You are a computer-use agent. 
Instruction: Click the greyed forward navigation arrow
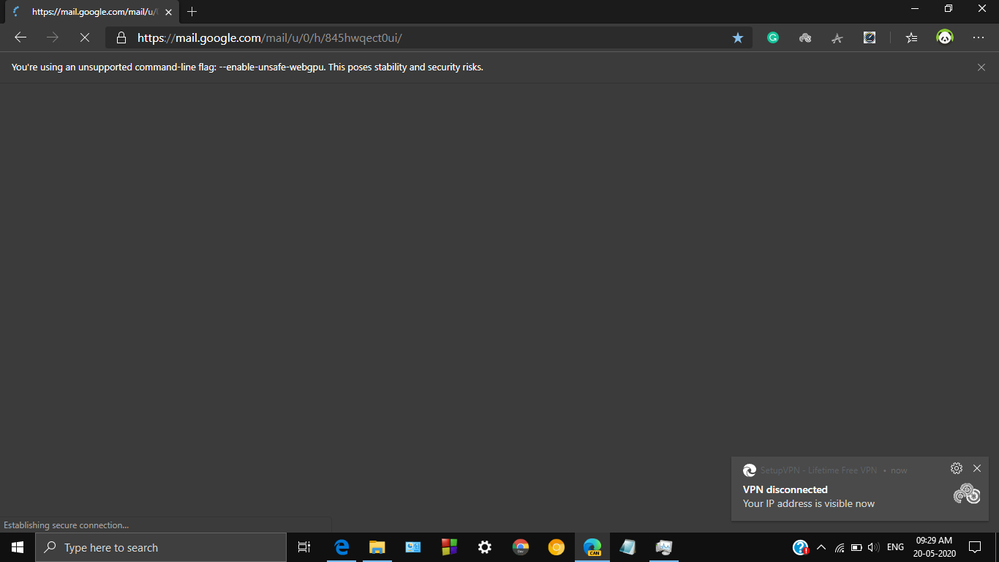pos(52,38)
